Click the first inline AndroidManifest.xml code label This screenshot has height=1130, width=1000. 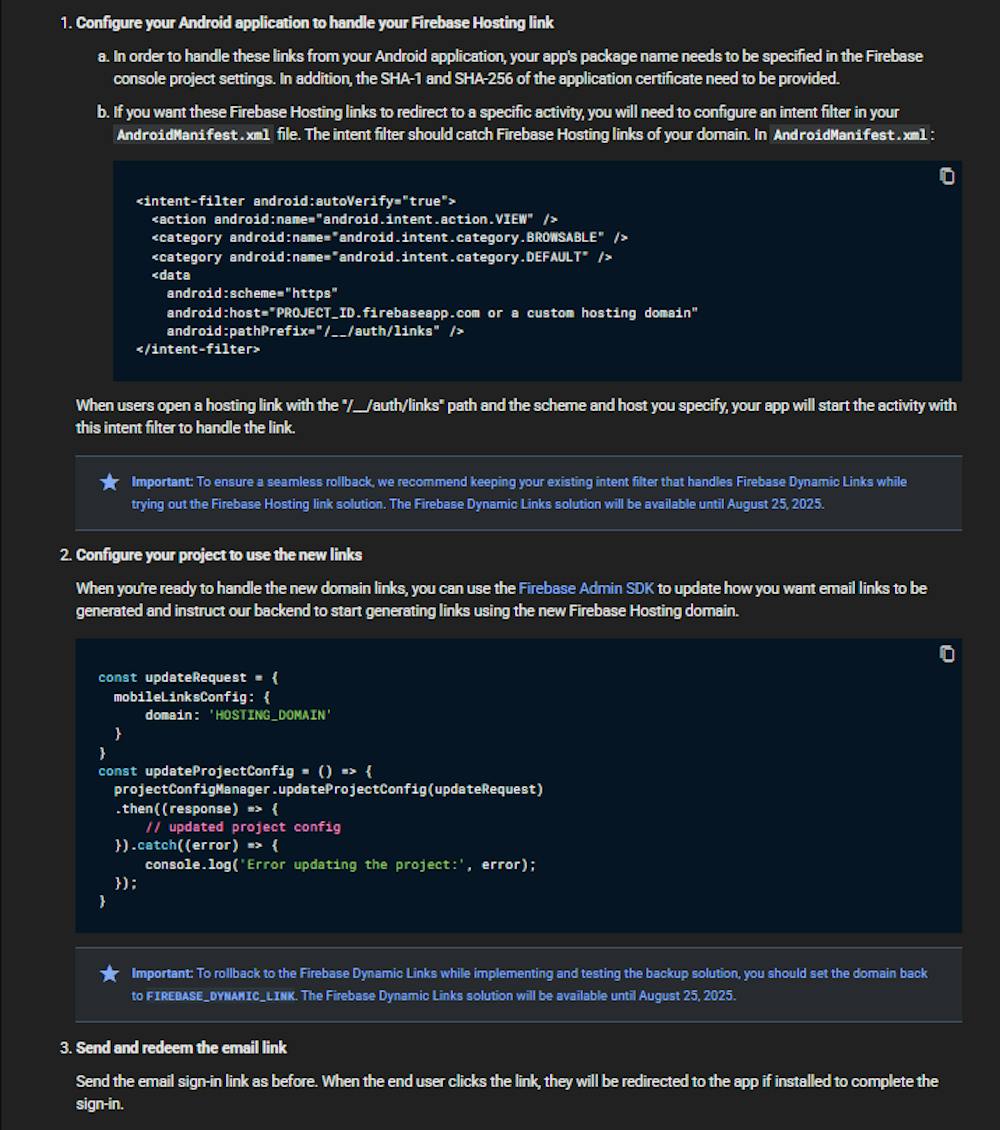tap(193, 135)
